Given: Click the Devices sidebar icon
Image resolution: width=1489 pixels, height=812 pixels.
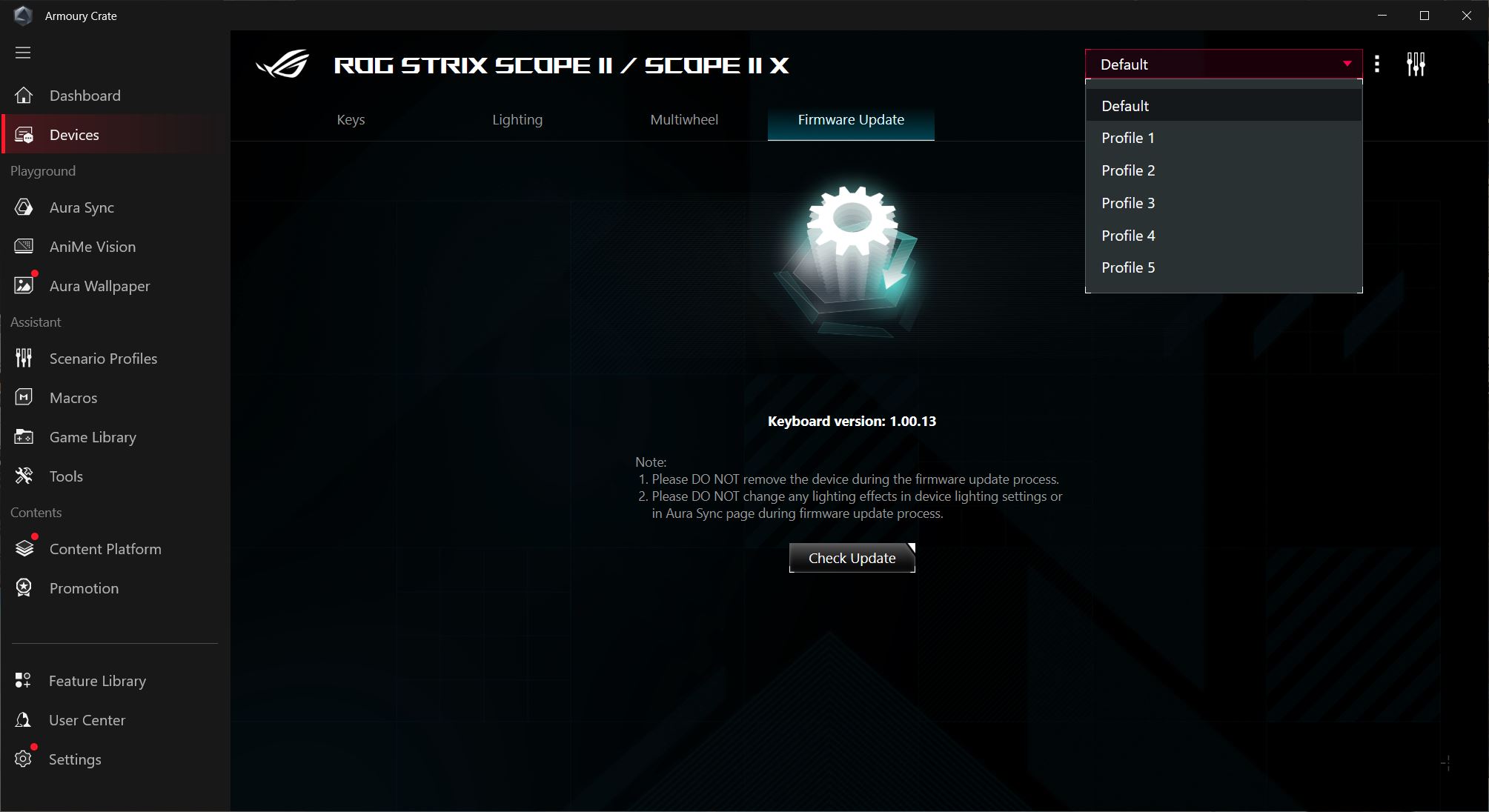Looking at the screenshot, I should (24, 135).
